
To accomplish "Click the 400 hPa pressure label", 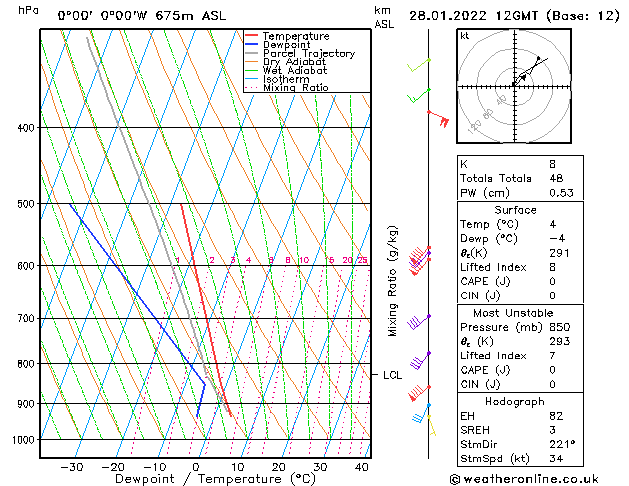I will point(26,128).
